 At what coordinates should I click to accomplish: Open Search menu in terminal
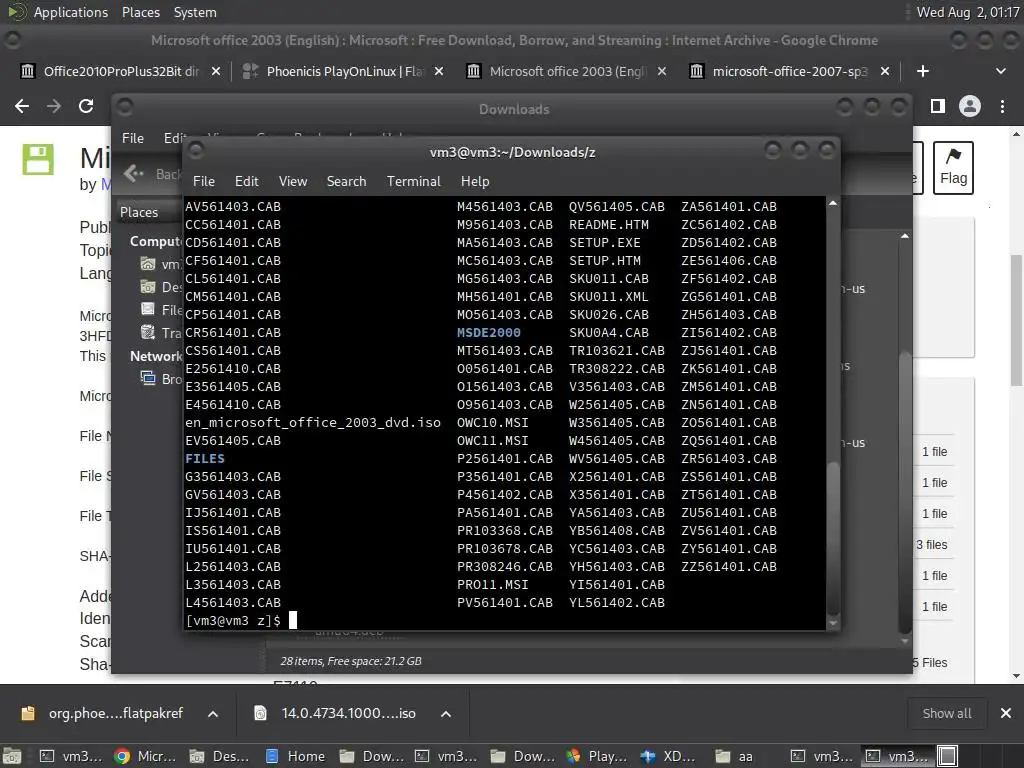(346, 181)
